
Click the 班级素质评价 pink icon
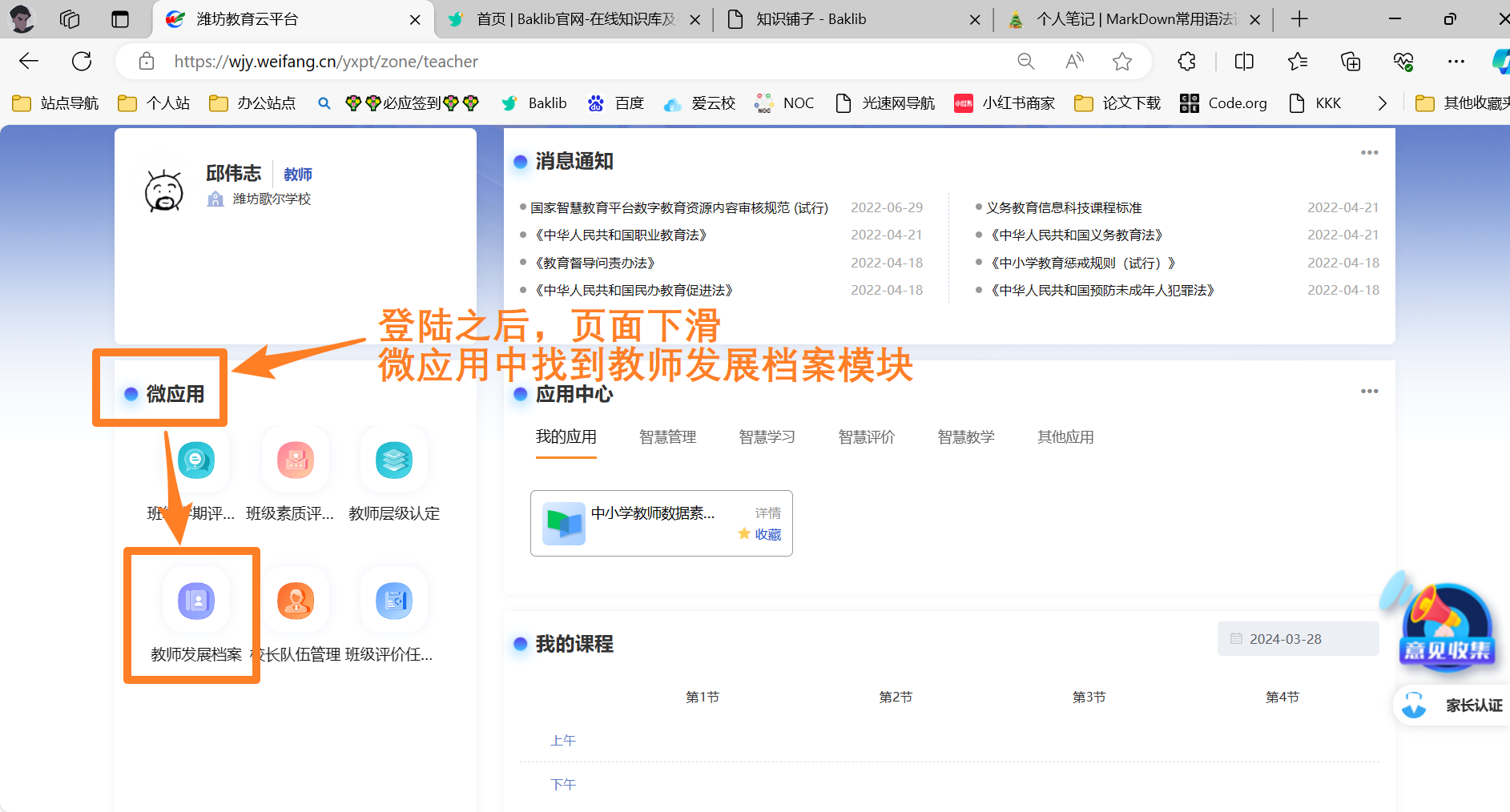(x=295, y=460)
